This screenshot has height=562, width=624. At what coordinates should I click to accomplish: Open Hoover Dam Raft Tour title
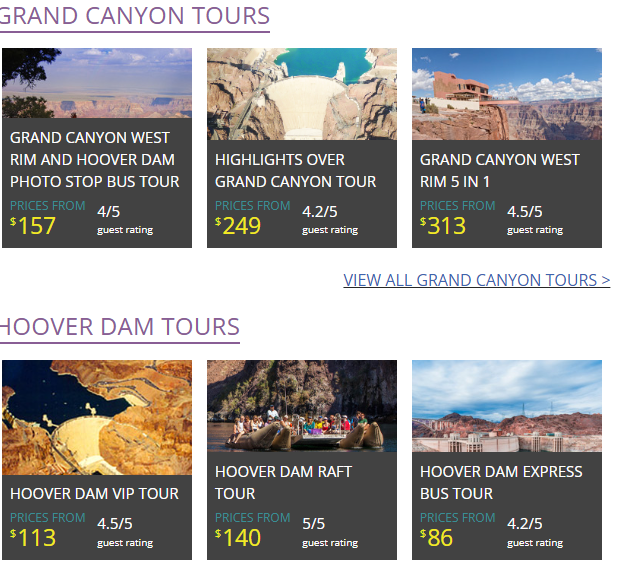click(x=283, y=482)
